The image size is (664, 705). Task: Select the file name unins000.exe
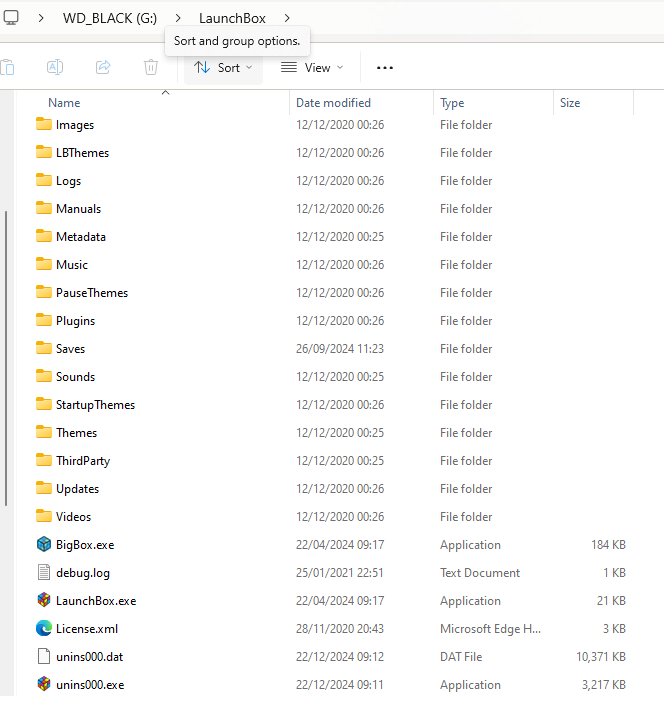(90, 685)
